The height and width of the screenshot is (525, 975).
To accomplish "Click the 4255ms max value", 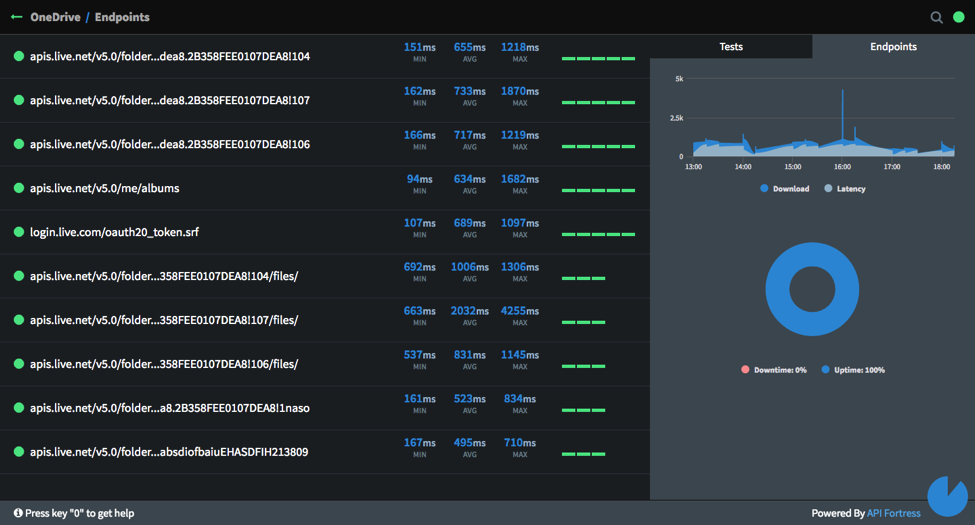I will coord(520,310).
